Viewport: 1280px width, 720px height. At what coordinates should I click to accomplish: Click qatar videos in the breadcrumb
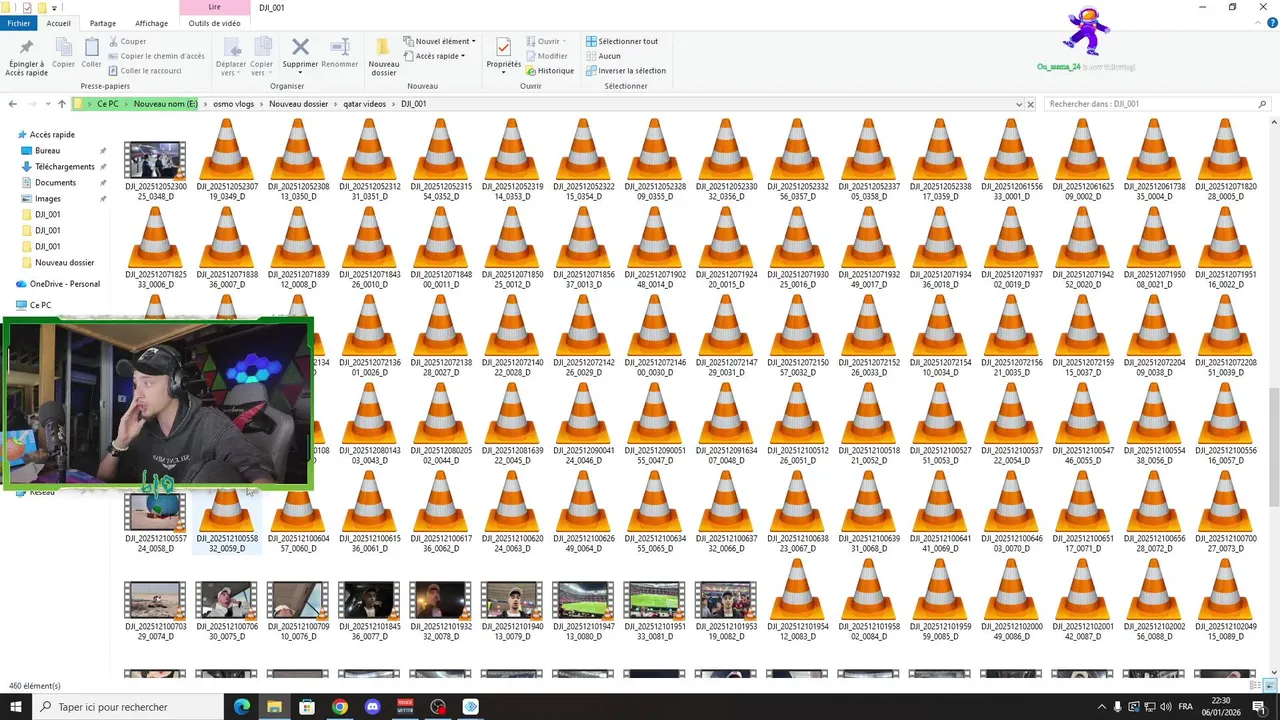pyautogui.click(x=364, y=104)
